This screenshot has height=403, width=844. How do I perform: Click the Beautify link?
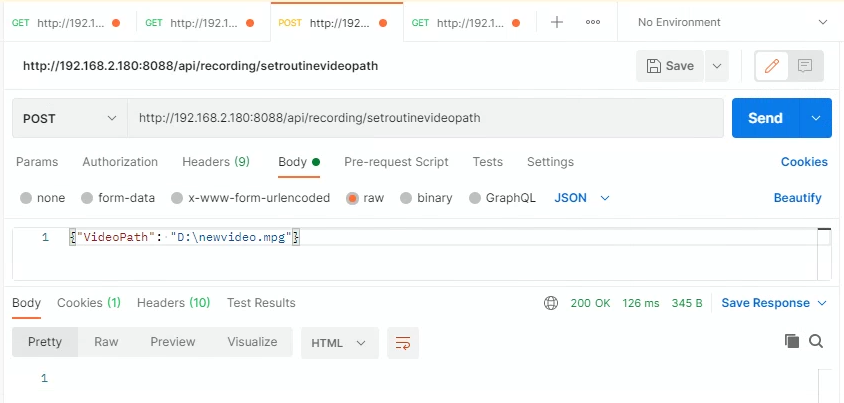coord(797,198)
